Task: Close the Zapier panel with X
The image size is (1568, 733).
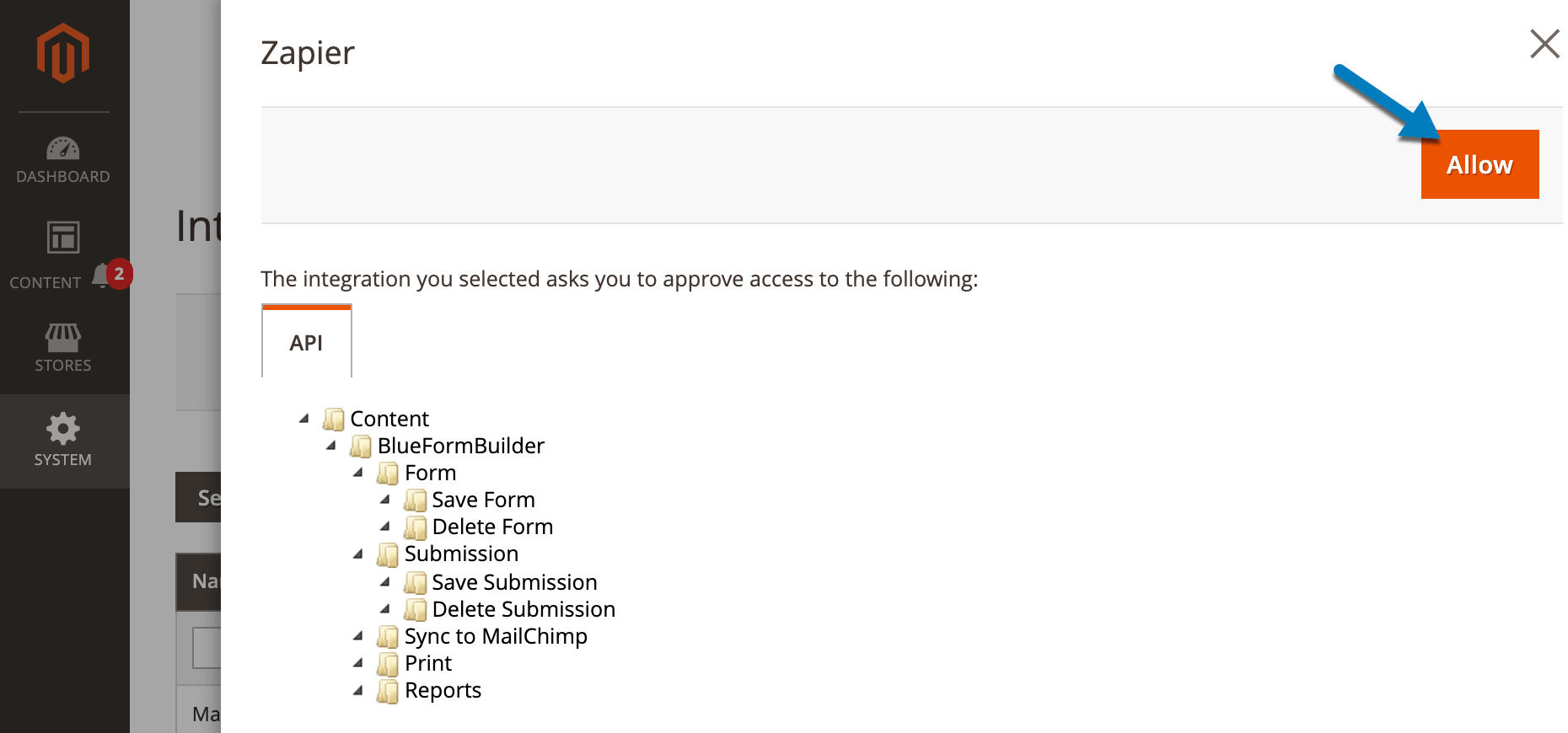Action: (x=1544, y=44)
